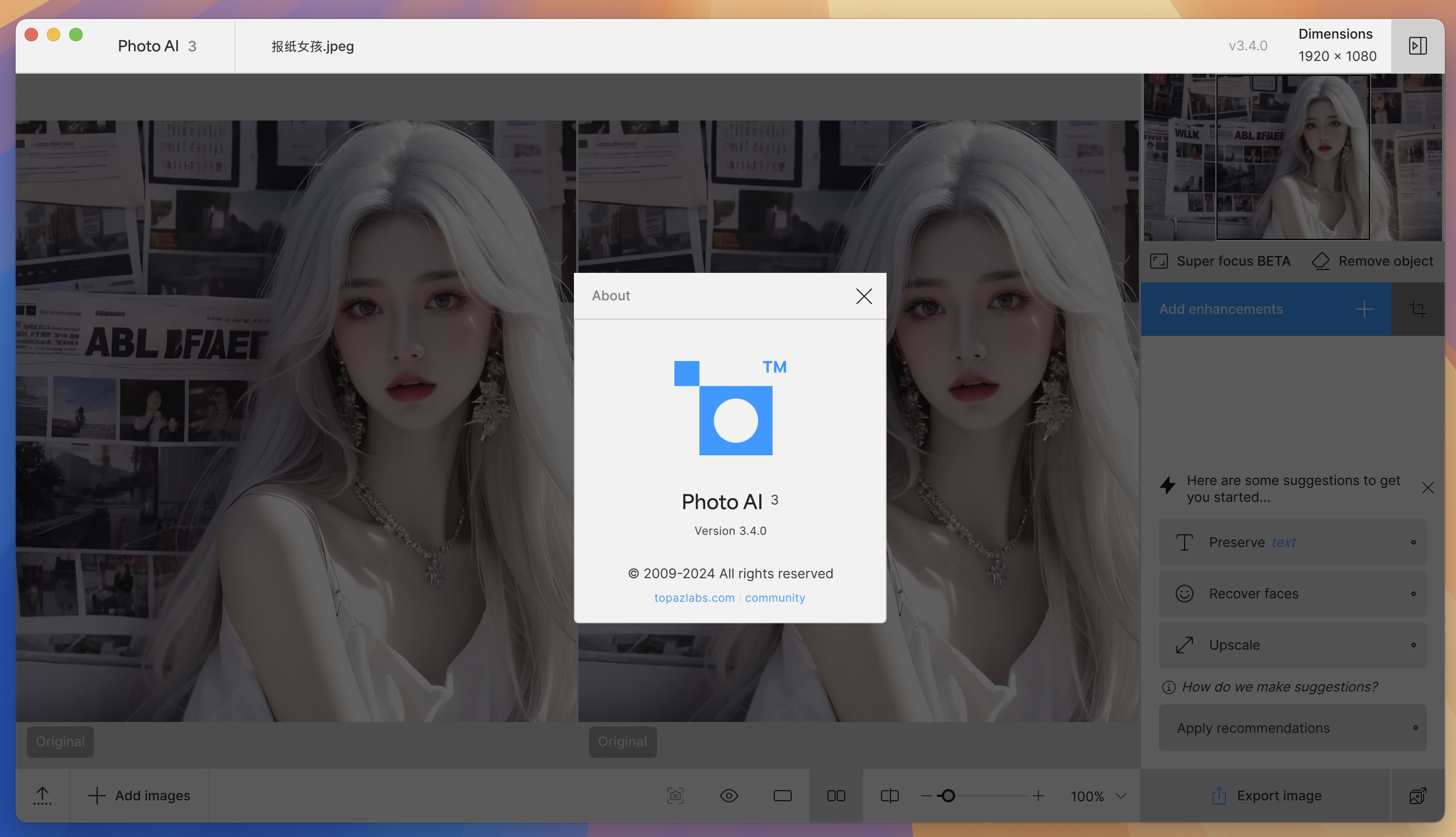The image size is (1456, 837).
Task: Click the lightning bolt suggestions icon
Action: (1167, 485)
